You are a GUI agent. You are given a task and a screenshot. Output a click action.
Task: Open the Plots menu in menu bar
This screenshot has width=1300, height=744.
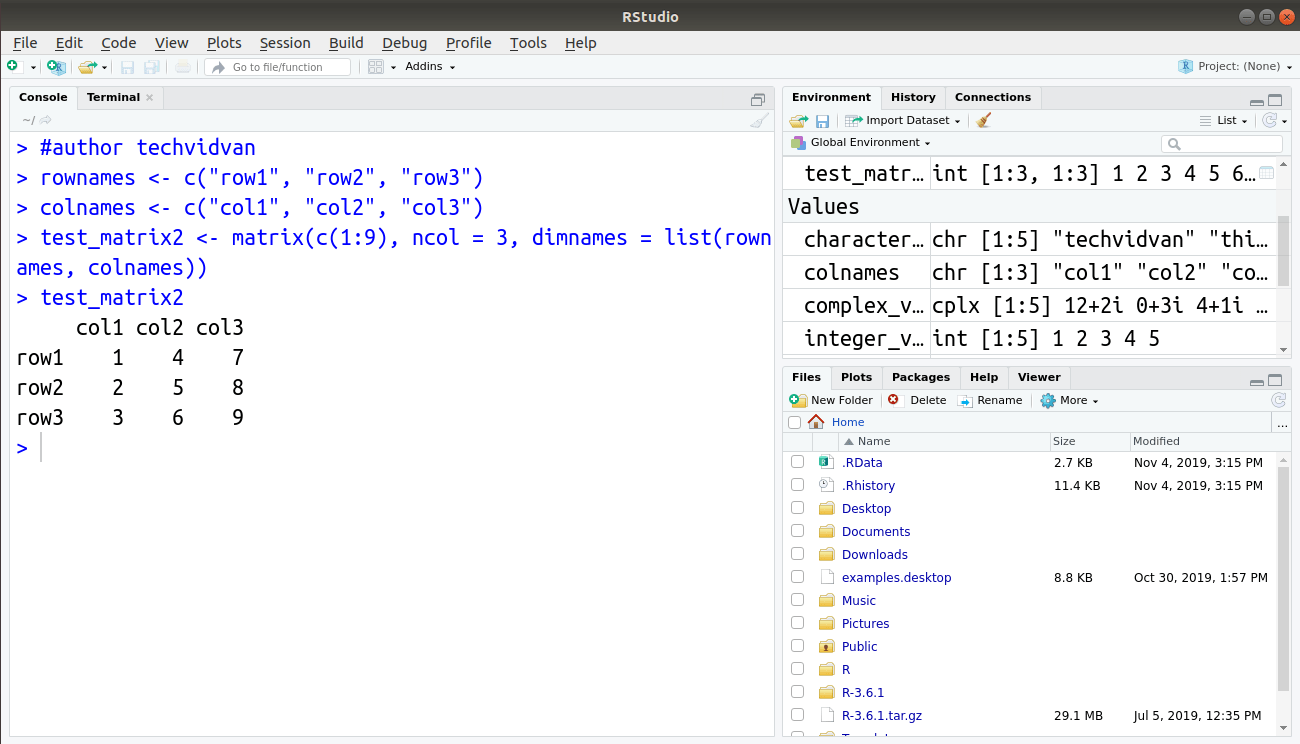click(224, 43)
